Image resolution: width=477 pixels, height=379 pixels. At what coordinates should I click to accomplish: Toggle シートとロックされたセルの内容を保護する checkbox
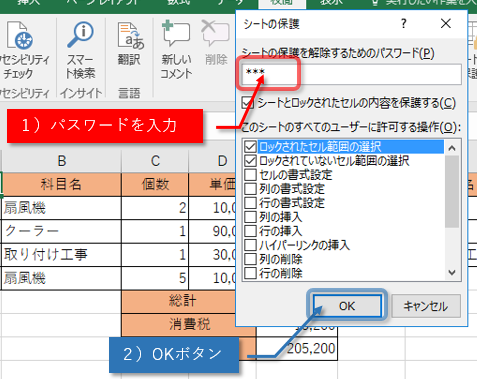pos(247,103)
